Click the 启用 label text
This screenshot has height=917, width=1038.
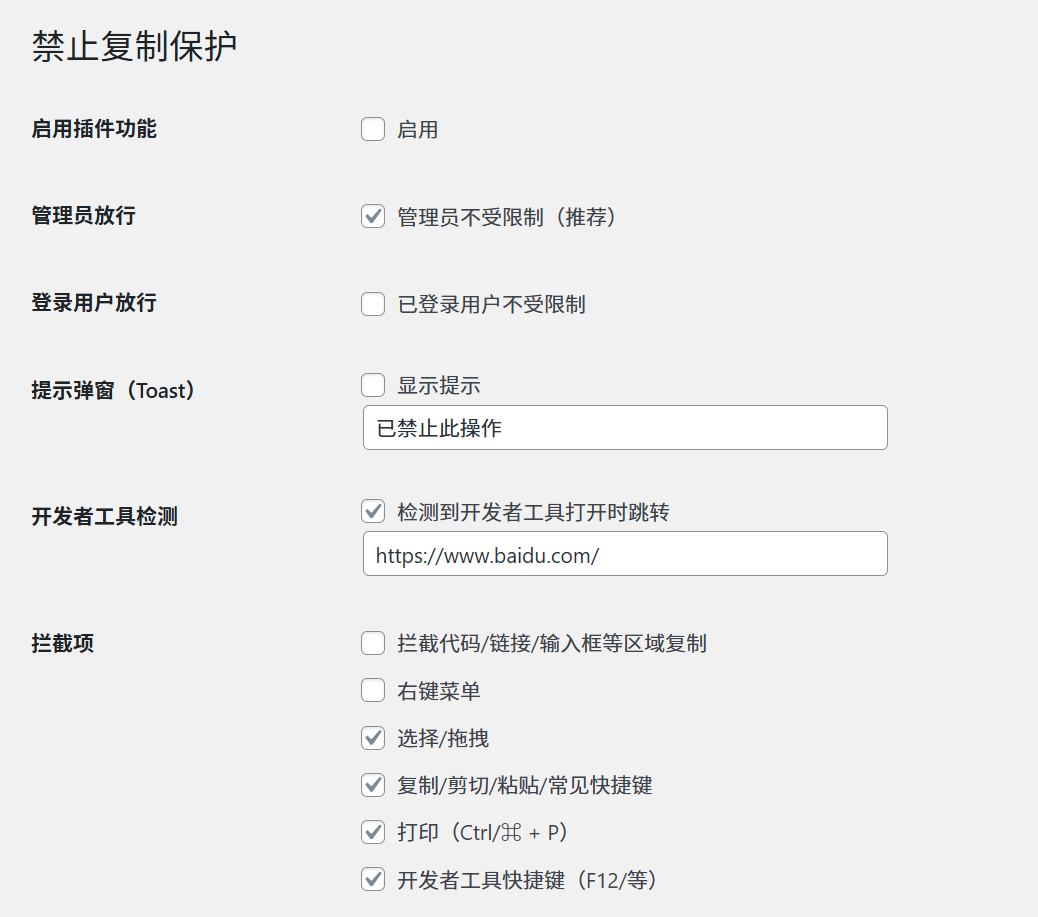coord(420,129)
